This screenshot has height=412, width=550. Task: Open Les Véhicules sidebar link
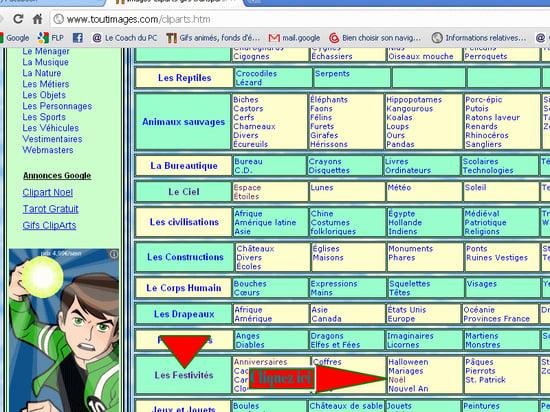(51, 128)
